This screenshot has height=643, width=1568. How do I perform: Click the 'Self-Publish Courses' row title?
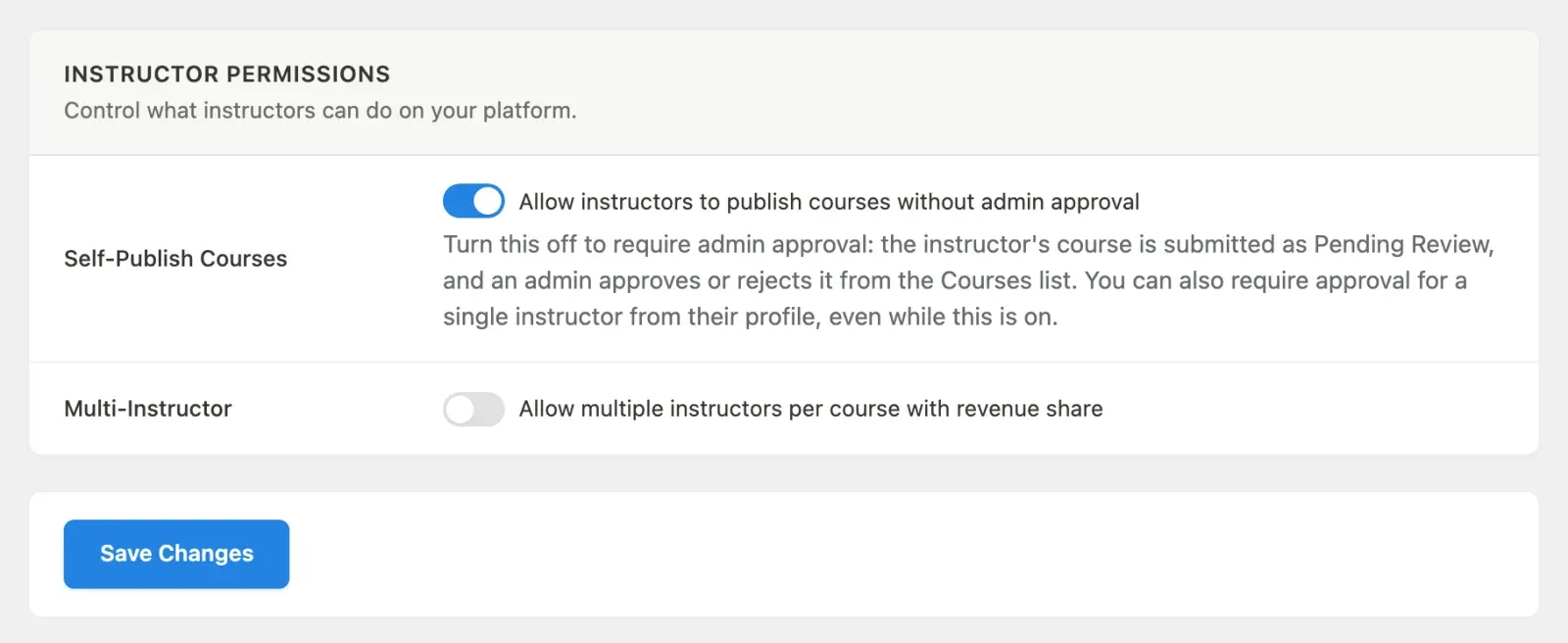(175, 259)
